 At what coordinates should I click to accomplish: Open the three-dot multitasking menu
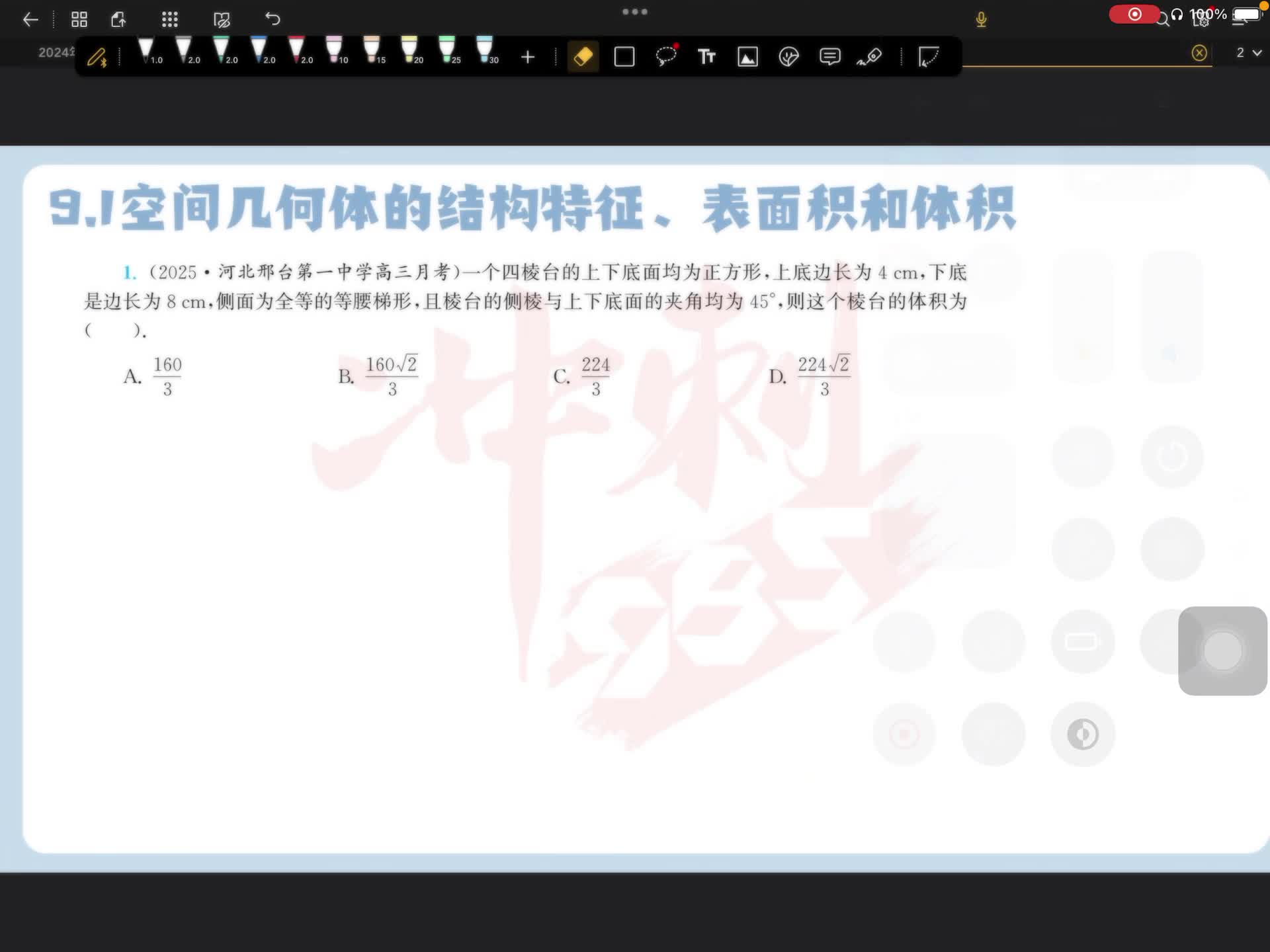click(x=634, y=12)
